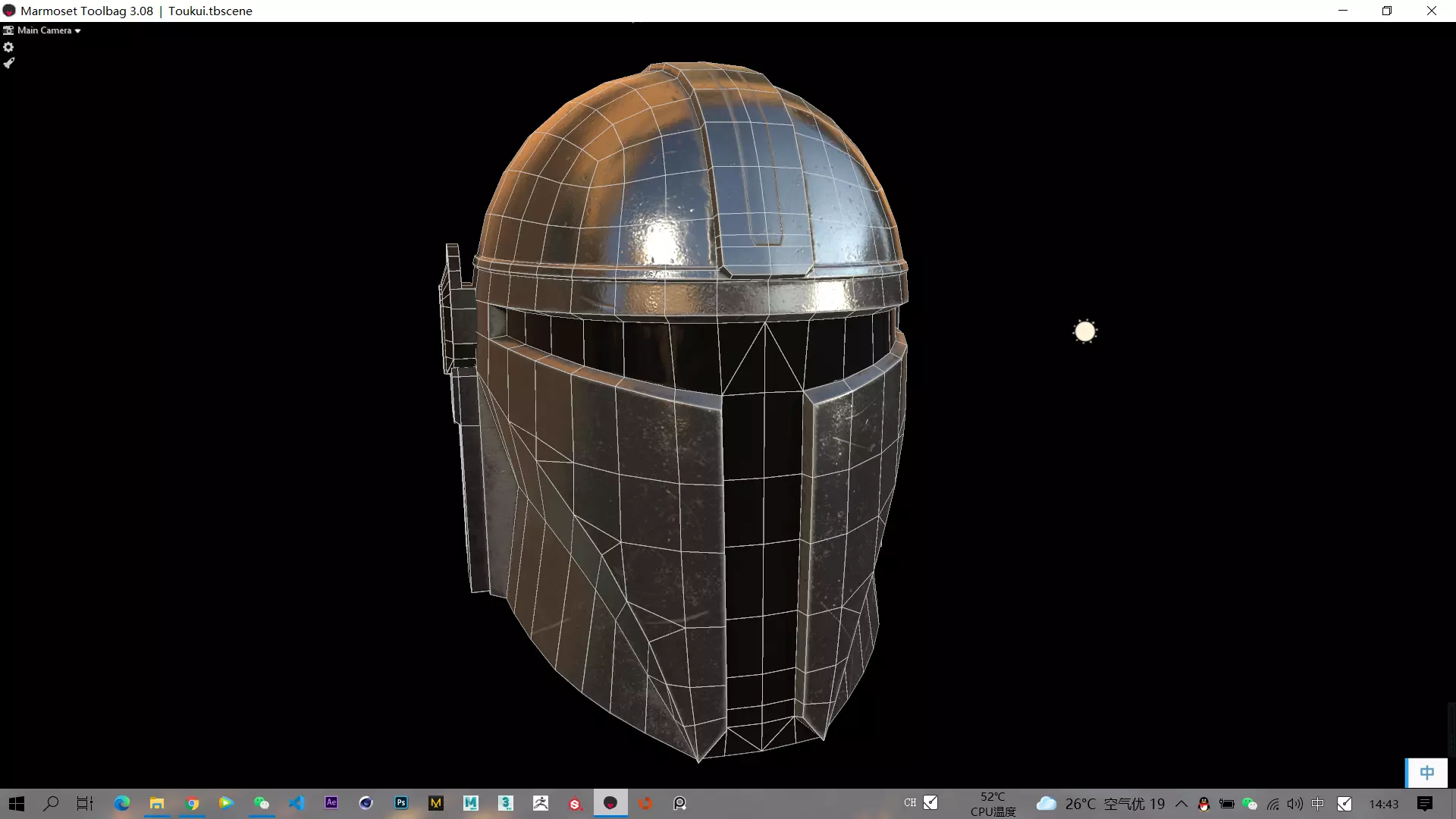Open Windows notification center
Viewport: 1456px width, 819px height.
pos(1425,804)
